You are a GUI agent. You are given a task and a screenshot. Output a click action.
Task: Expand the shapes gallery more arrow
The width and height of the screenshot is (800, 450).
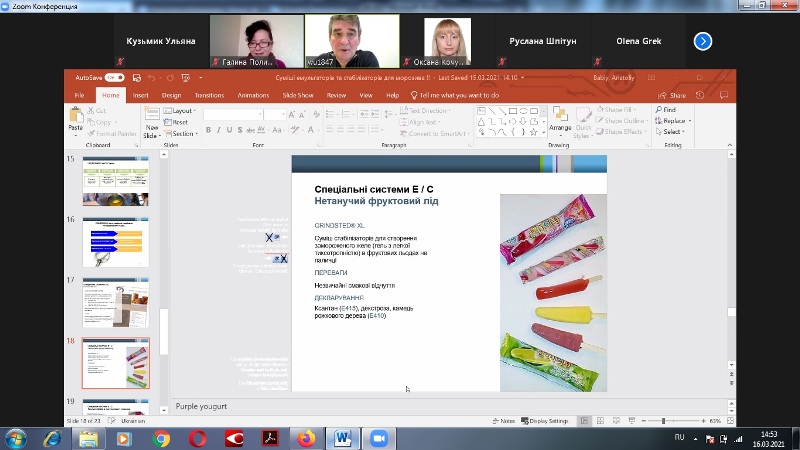543,133
